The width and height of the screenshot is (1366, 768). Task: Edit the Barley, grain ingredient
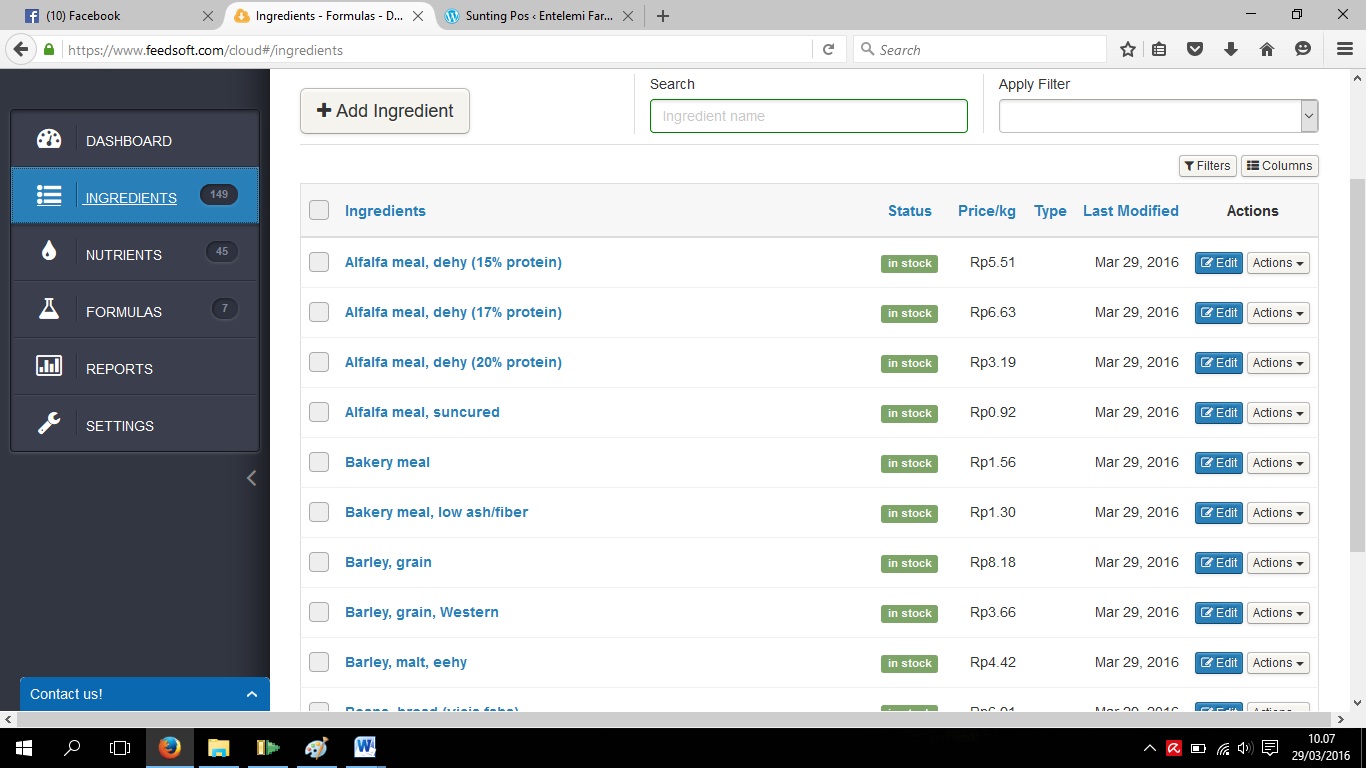pos(1218,563)
